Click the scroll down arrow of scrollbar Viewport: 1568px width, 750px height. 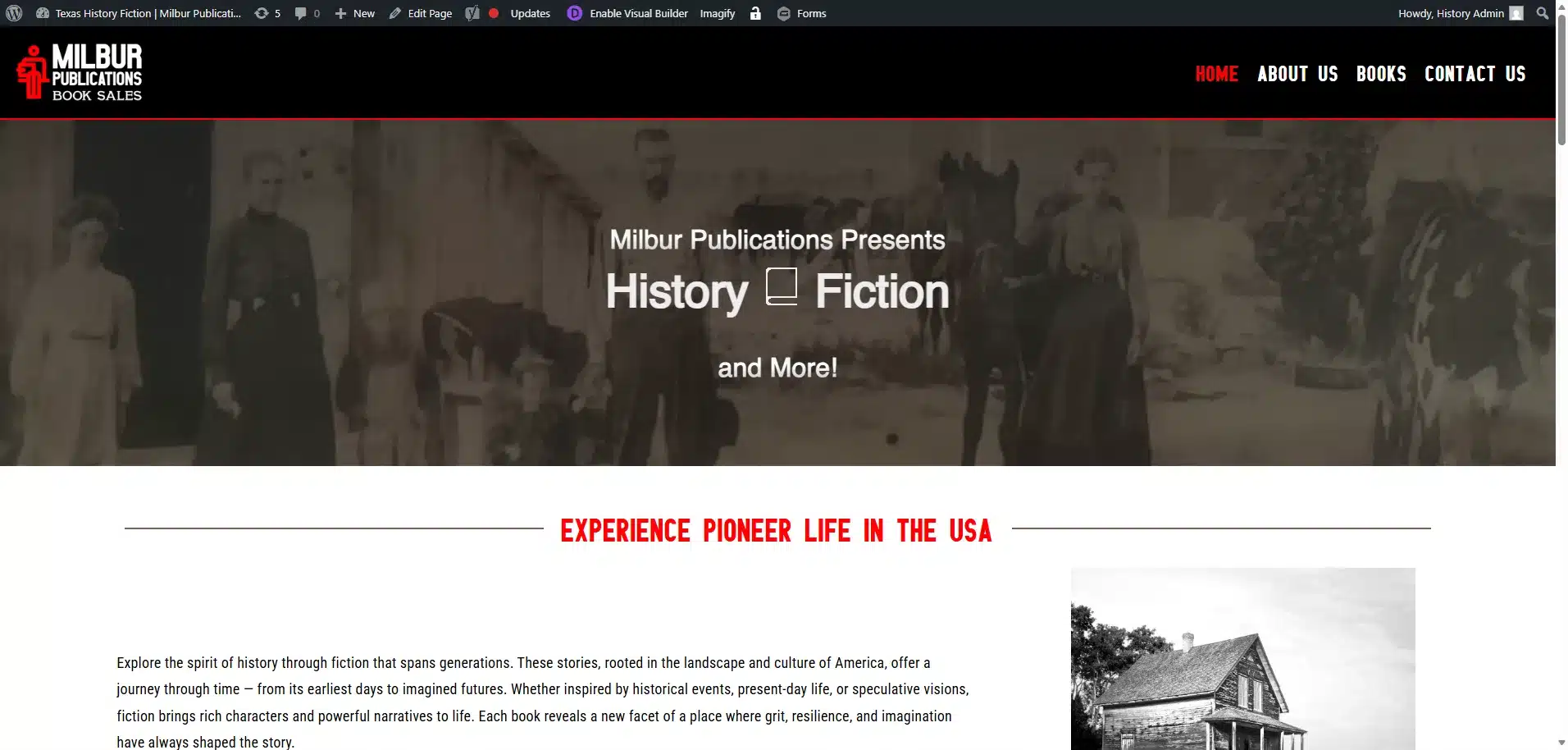pyautogui.click(x=1561, y=743)
